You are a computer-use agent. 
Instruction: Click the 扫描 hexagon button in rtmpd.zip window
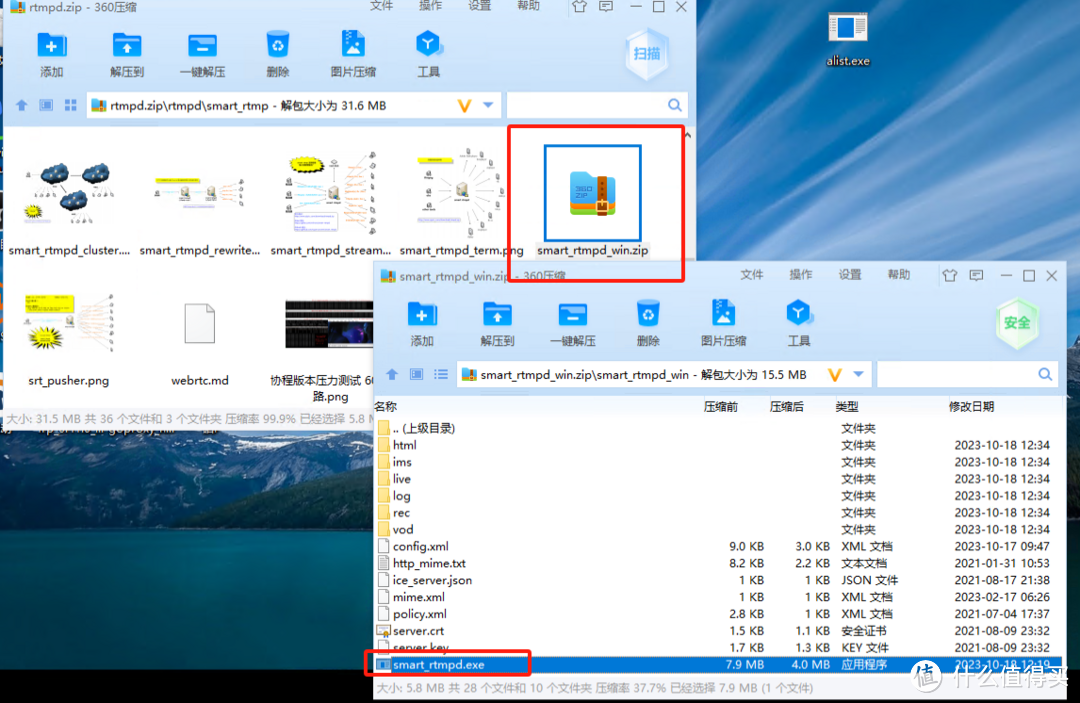coord(647,54)
